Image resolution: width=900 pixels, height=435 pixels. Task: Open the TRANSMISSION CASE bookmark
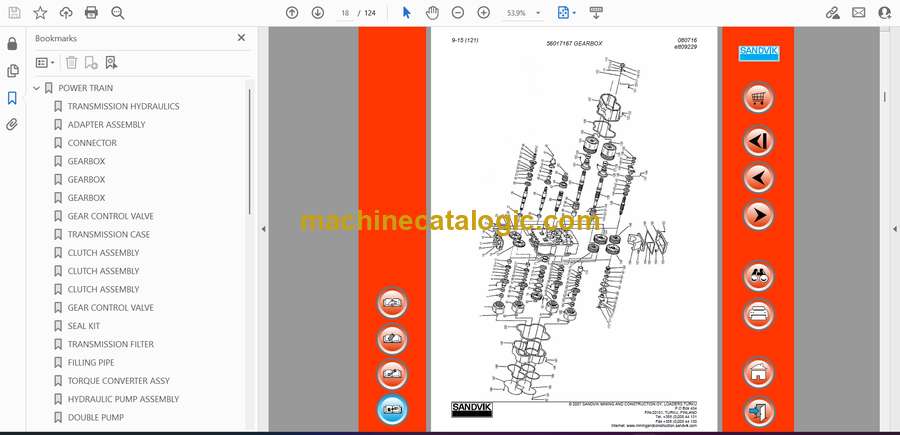(108, 234)
